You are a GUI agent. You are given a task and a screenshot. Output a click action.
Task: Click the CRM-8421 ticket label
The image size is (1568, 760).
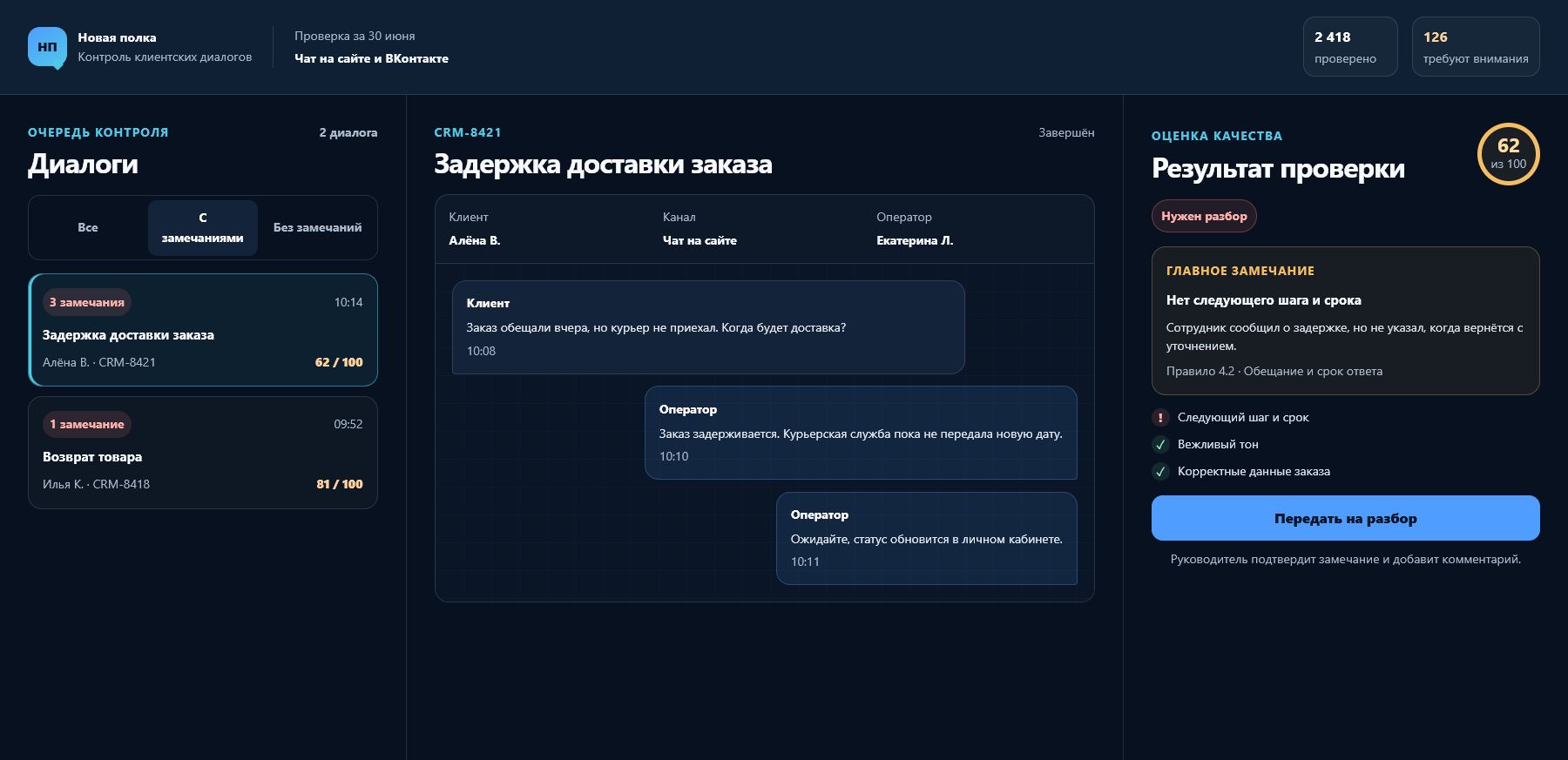point(468,132)
